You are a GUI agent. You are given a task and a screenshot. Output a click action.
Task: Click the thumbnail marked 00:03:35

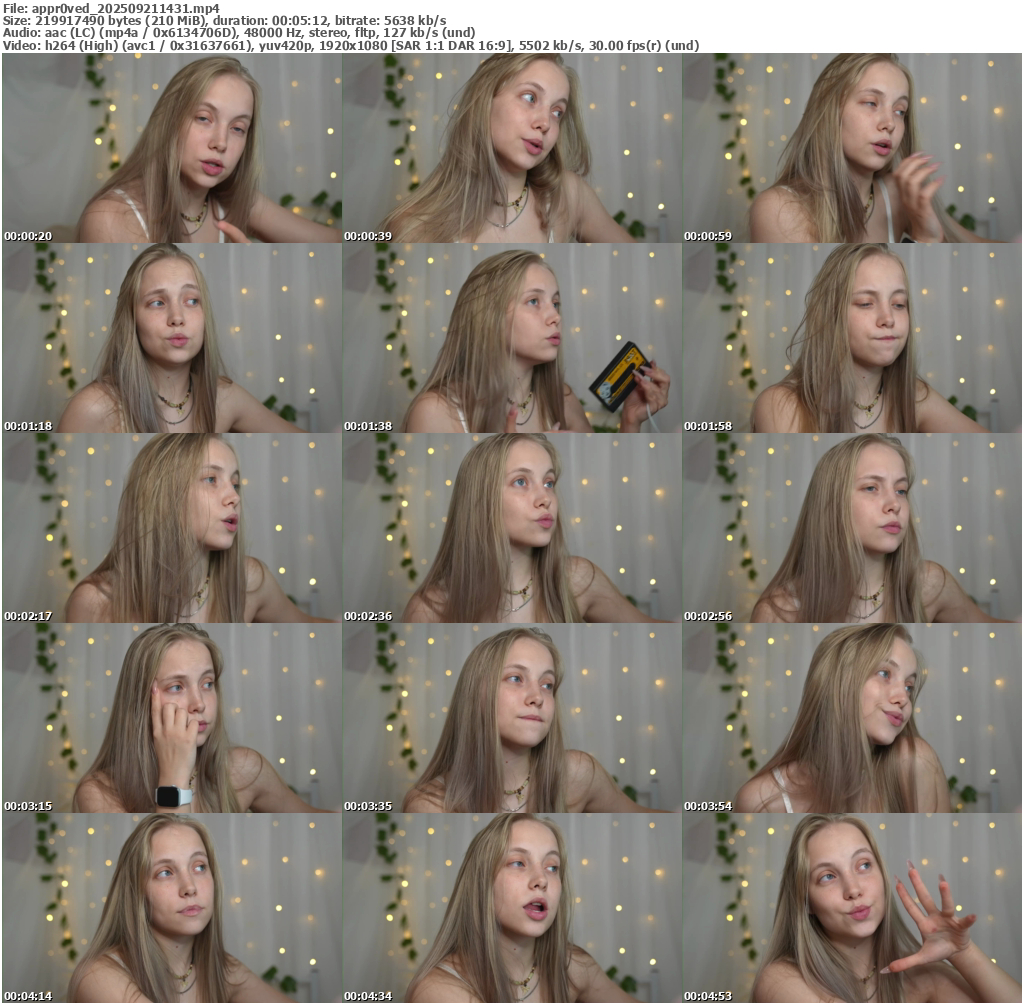(511, 718)
